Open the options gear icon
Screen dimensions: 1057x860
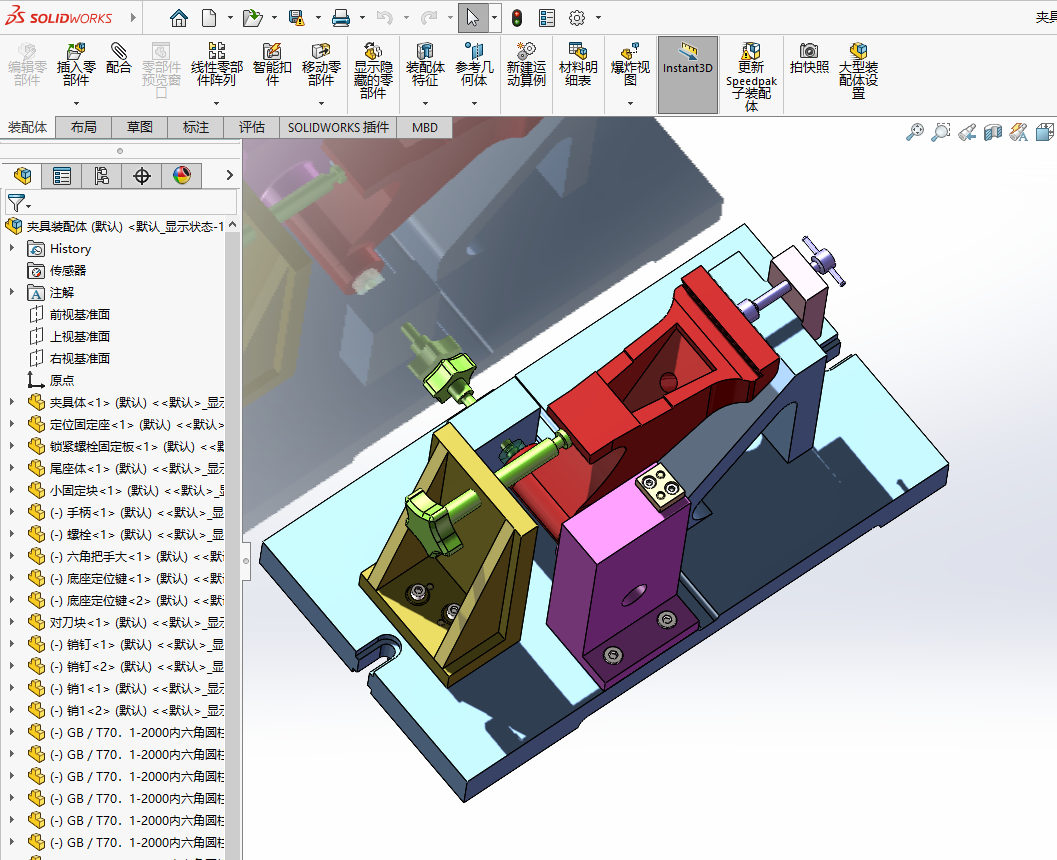(577, 18)
